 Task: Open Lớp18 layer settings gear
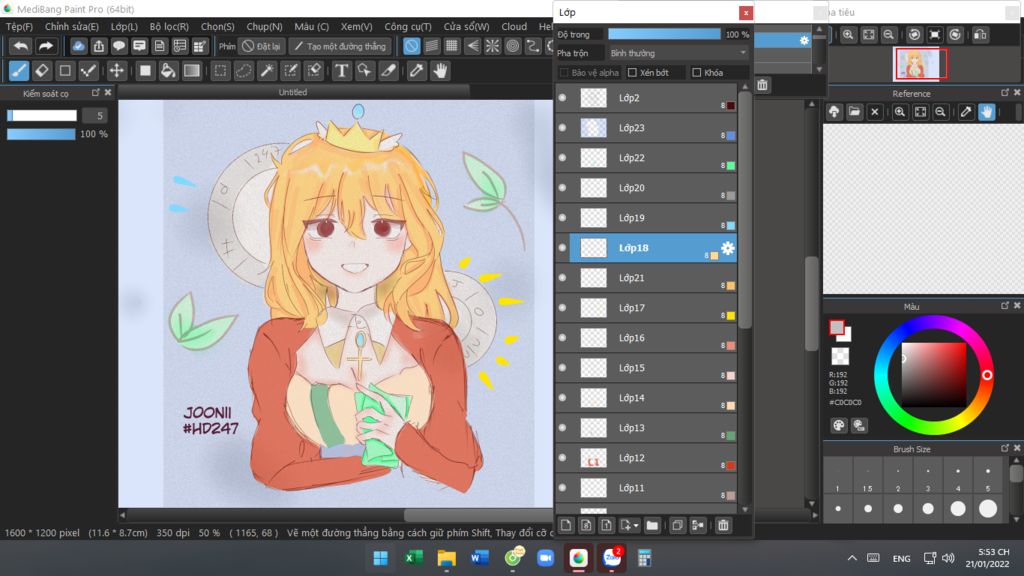(x=728, y=248)
